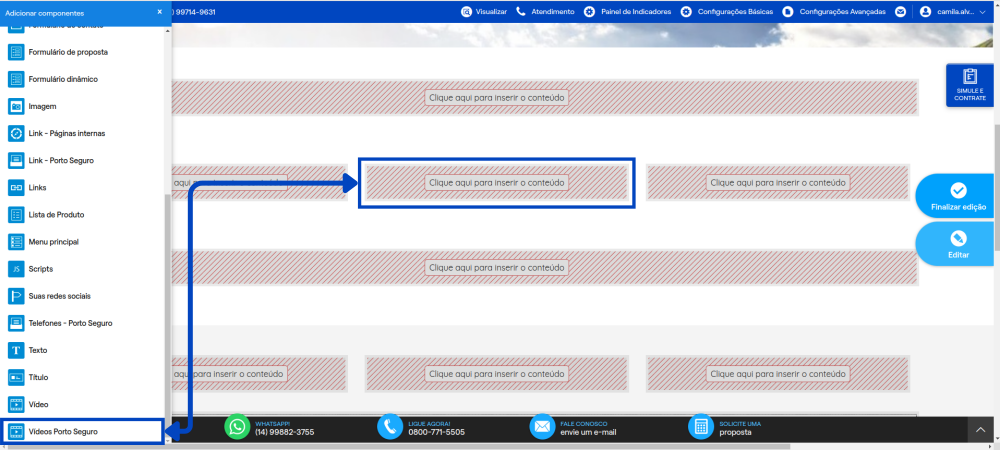Click the Telefones - Porto Seguro icon

click(x=16, y=323)
